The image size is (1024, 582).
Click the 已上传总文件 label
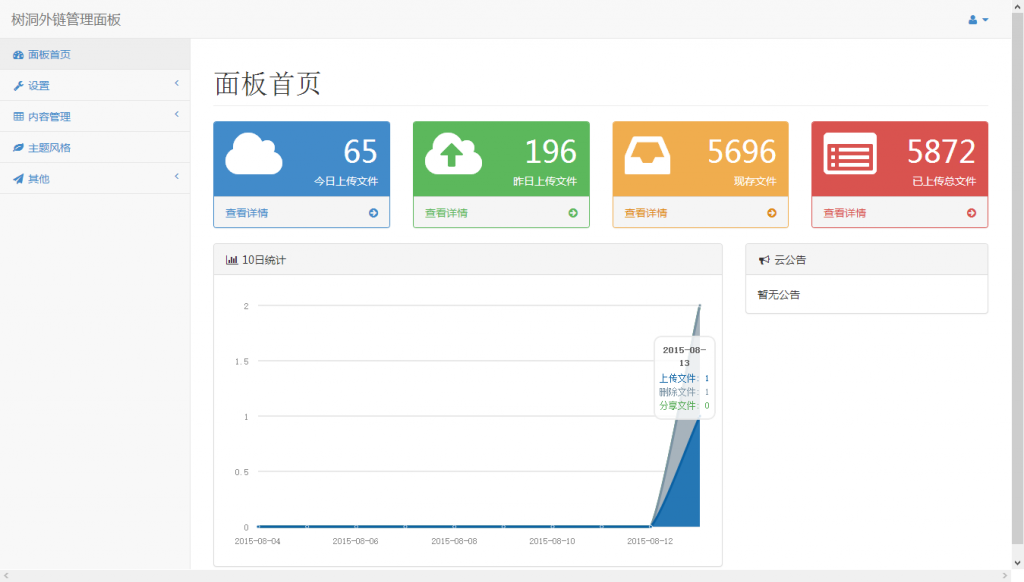(944, 182)
